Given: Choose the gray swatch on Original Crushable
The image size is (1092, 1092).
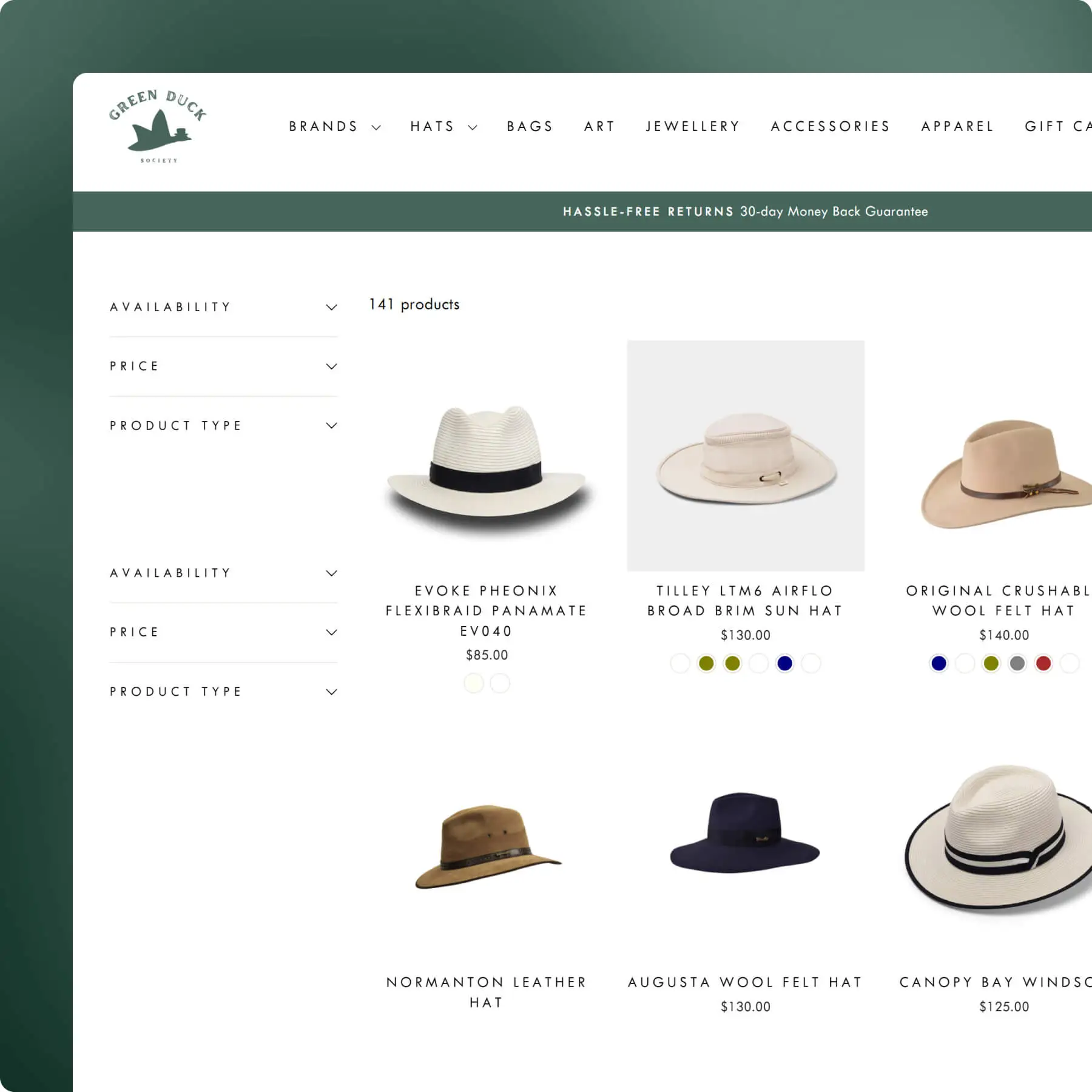Looking at the screenshot, I should [x=1017, y=664].
